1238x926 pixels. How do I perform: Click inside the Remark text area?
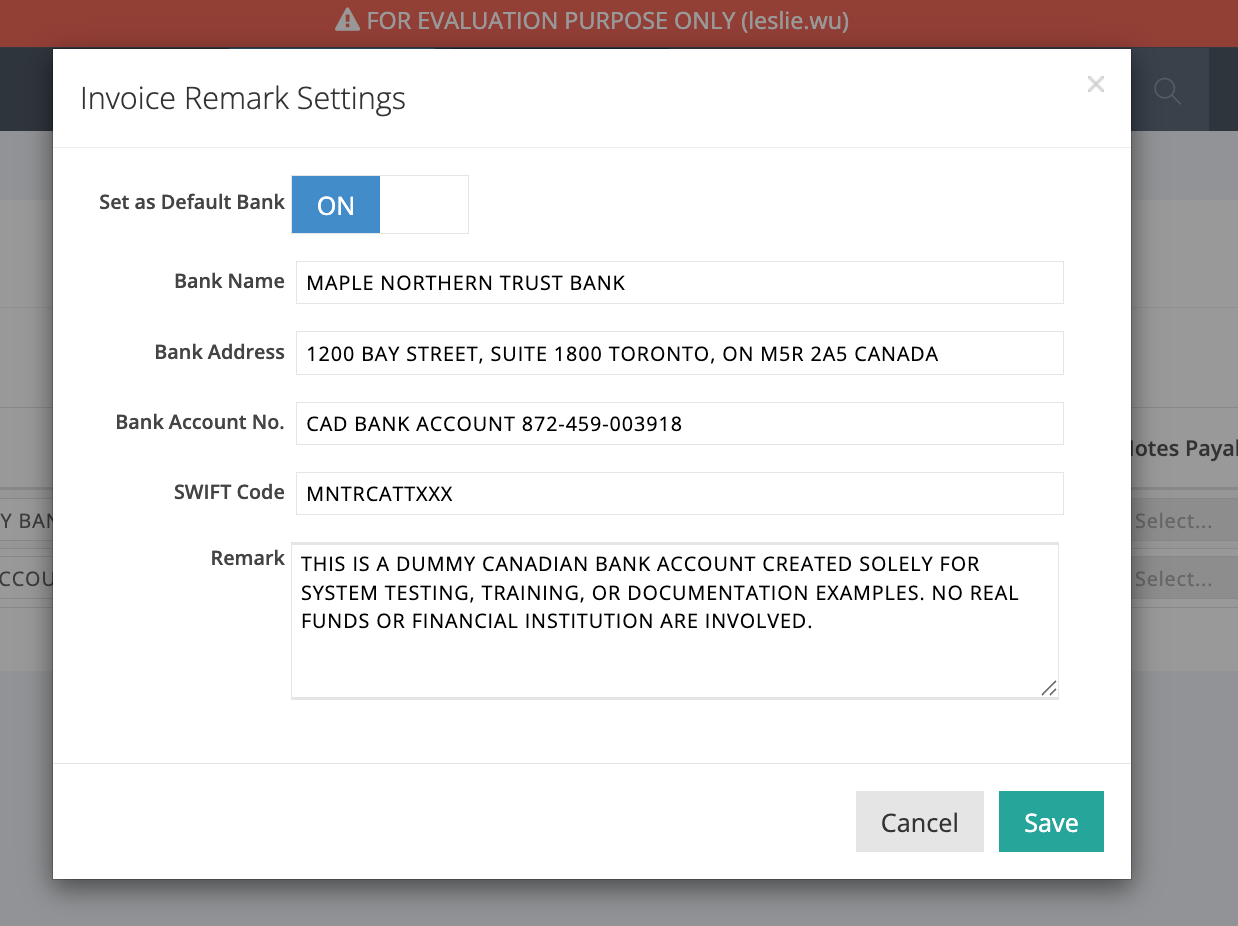point(675,620)
